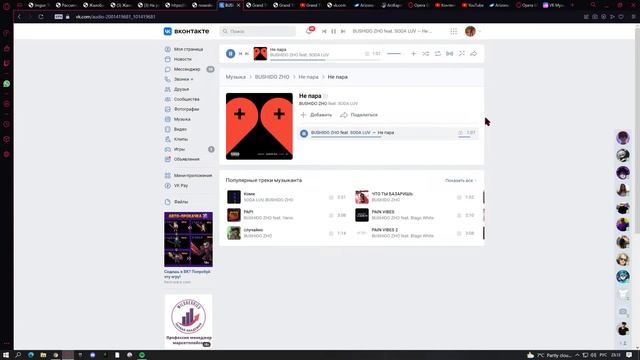
Task: Seek in the player bar progress line
Action: [325, 60]
